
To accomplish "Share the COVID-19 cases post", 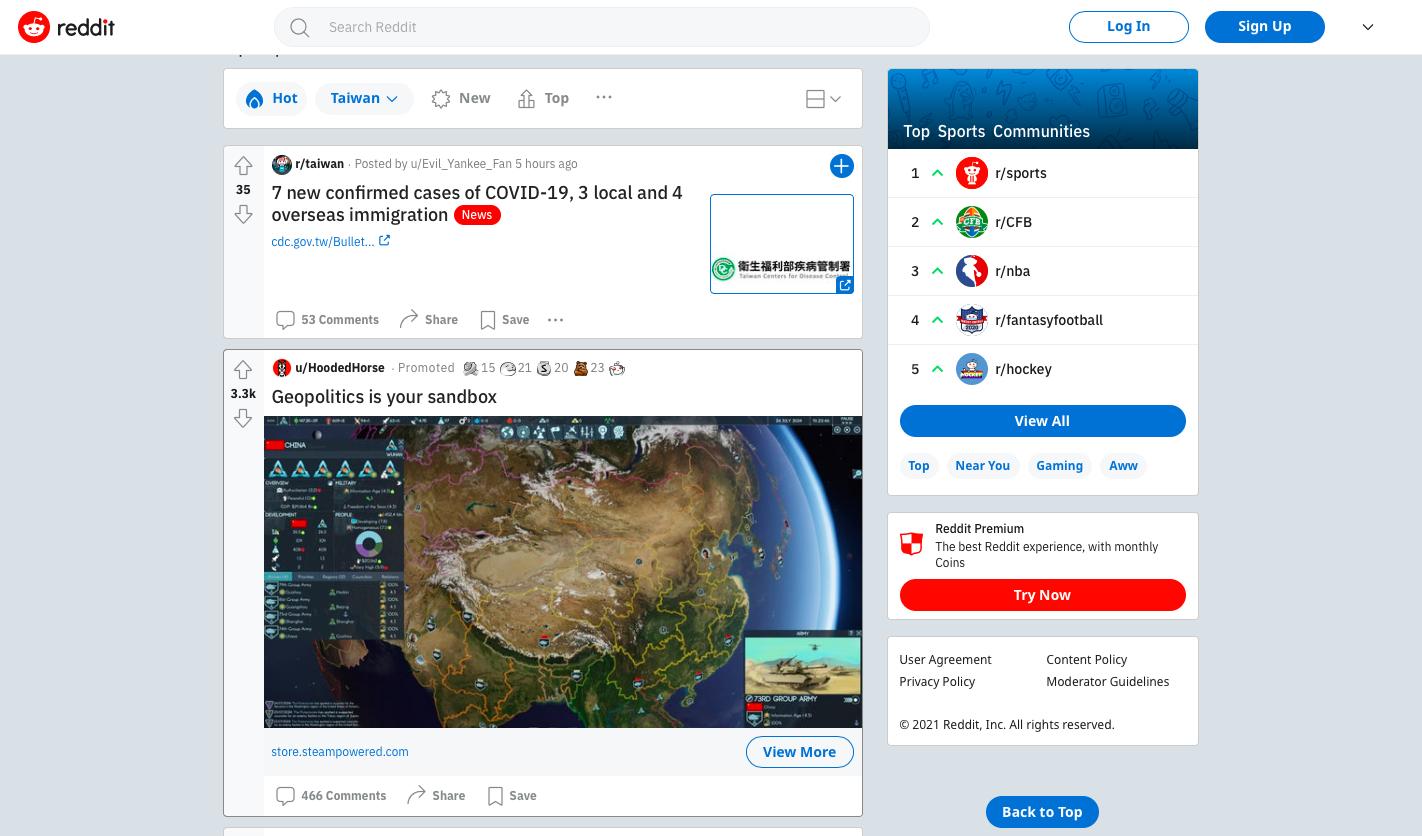I will click(429, 320).
